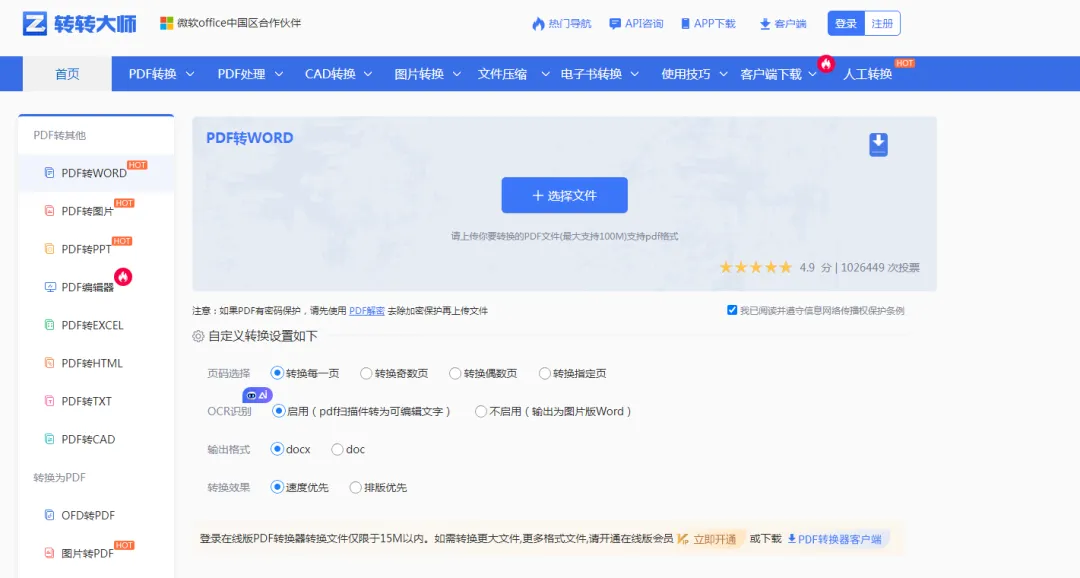This screenshot has width=1080, height=578.
Task: Click the 立即开通 membership link
Action: (x=714, y=539)
